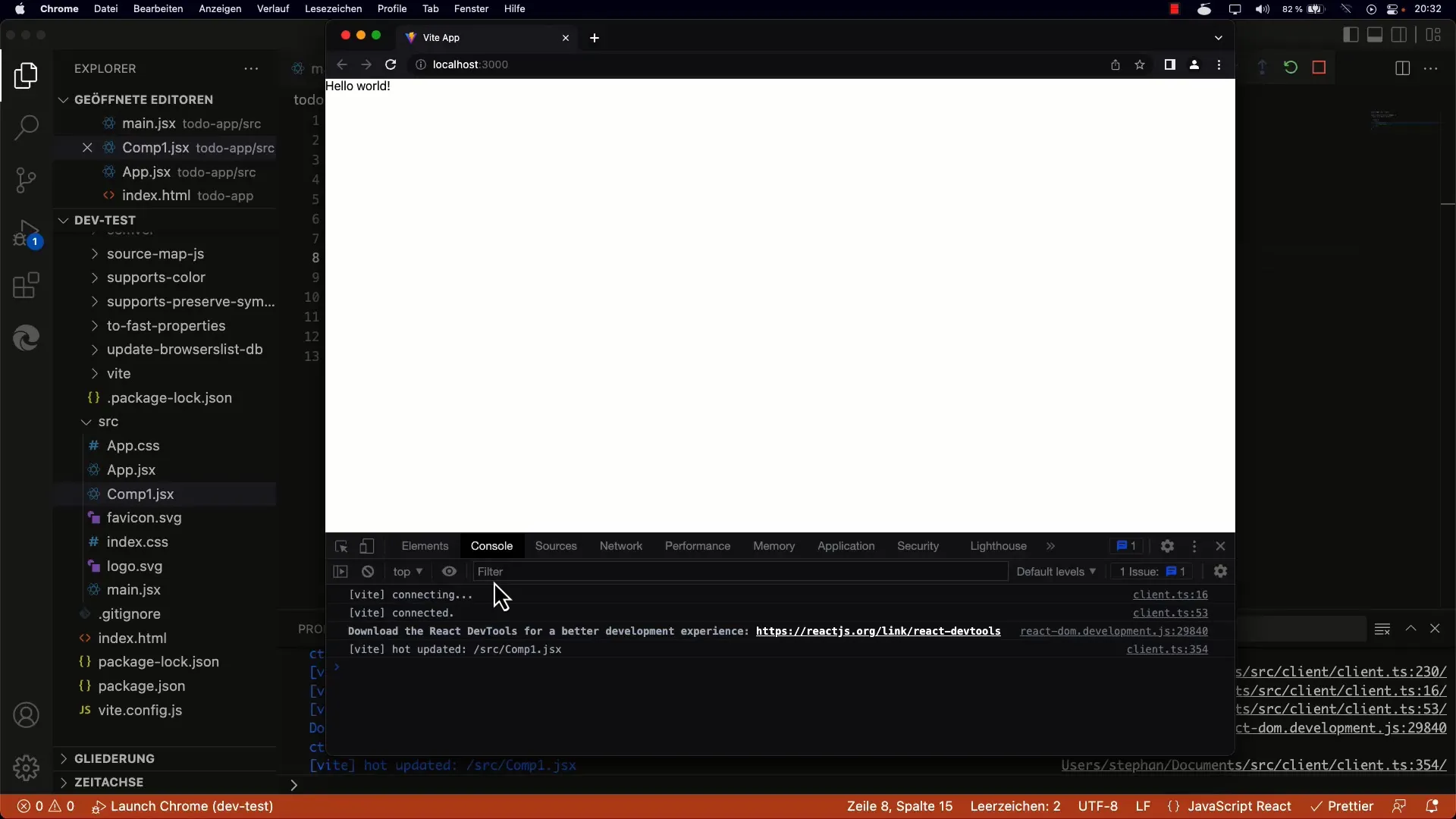Expand the DEV-TEST tree item
Image resolution: width=1456 pixels, height=819 pixels.
[x=62, y=219]
